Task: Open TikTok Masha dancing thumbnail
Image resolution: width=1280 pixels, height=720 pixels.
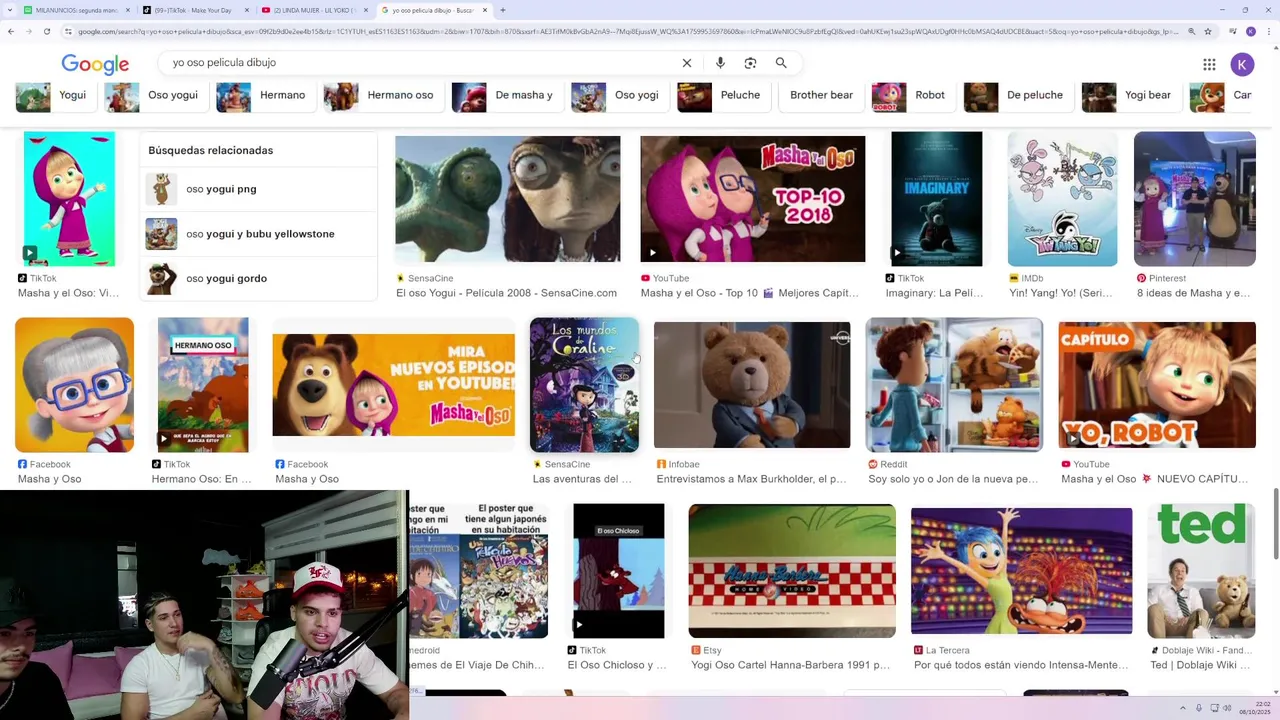Action: pos(69,198)
